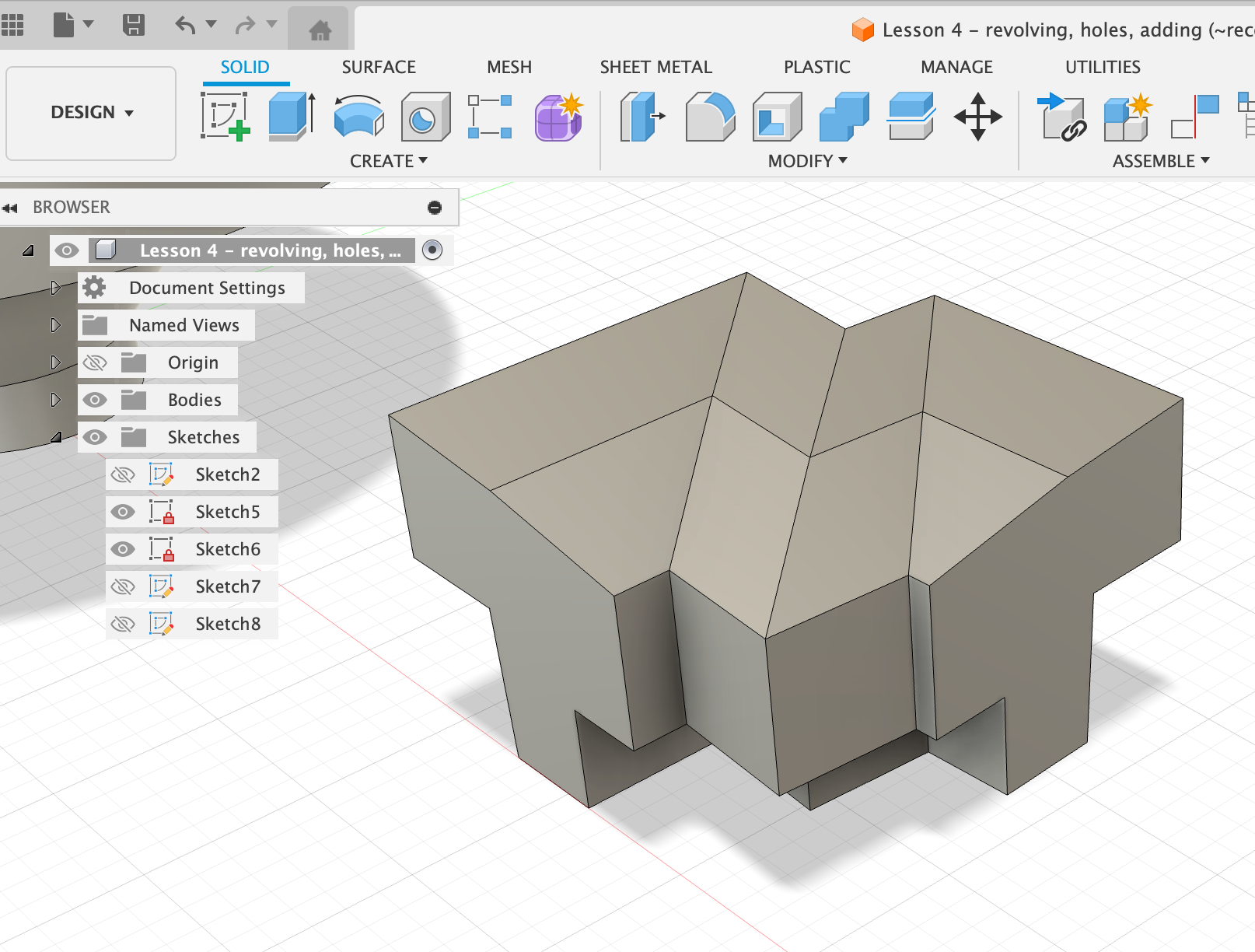
Task: Switch to the SHEET METAL tab
Action: pyautogui.click(x=655, y=68)
